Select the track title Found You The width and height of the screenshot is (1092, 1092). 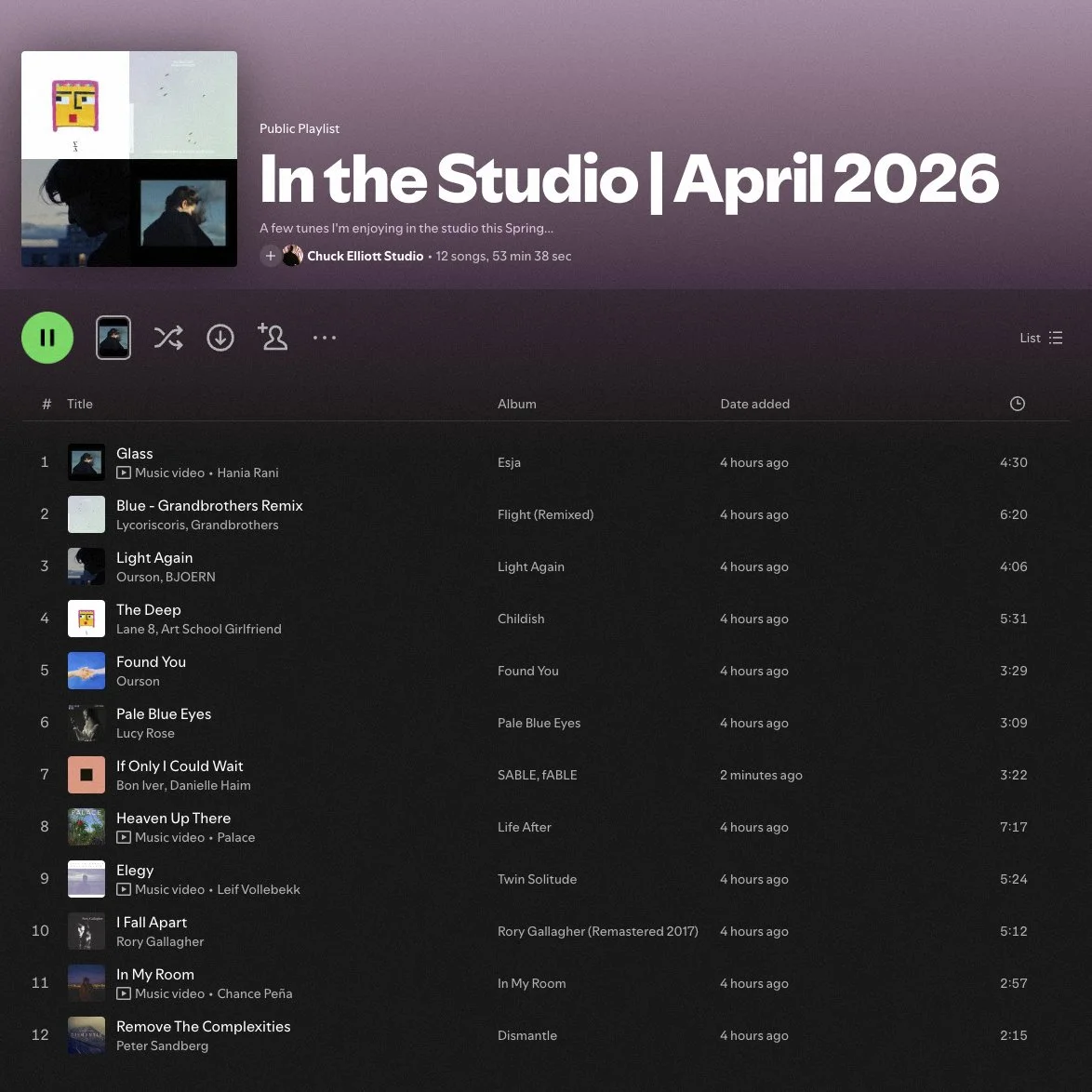pos(151,661)
